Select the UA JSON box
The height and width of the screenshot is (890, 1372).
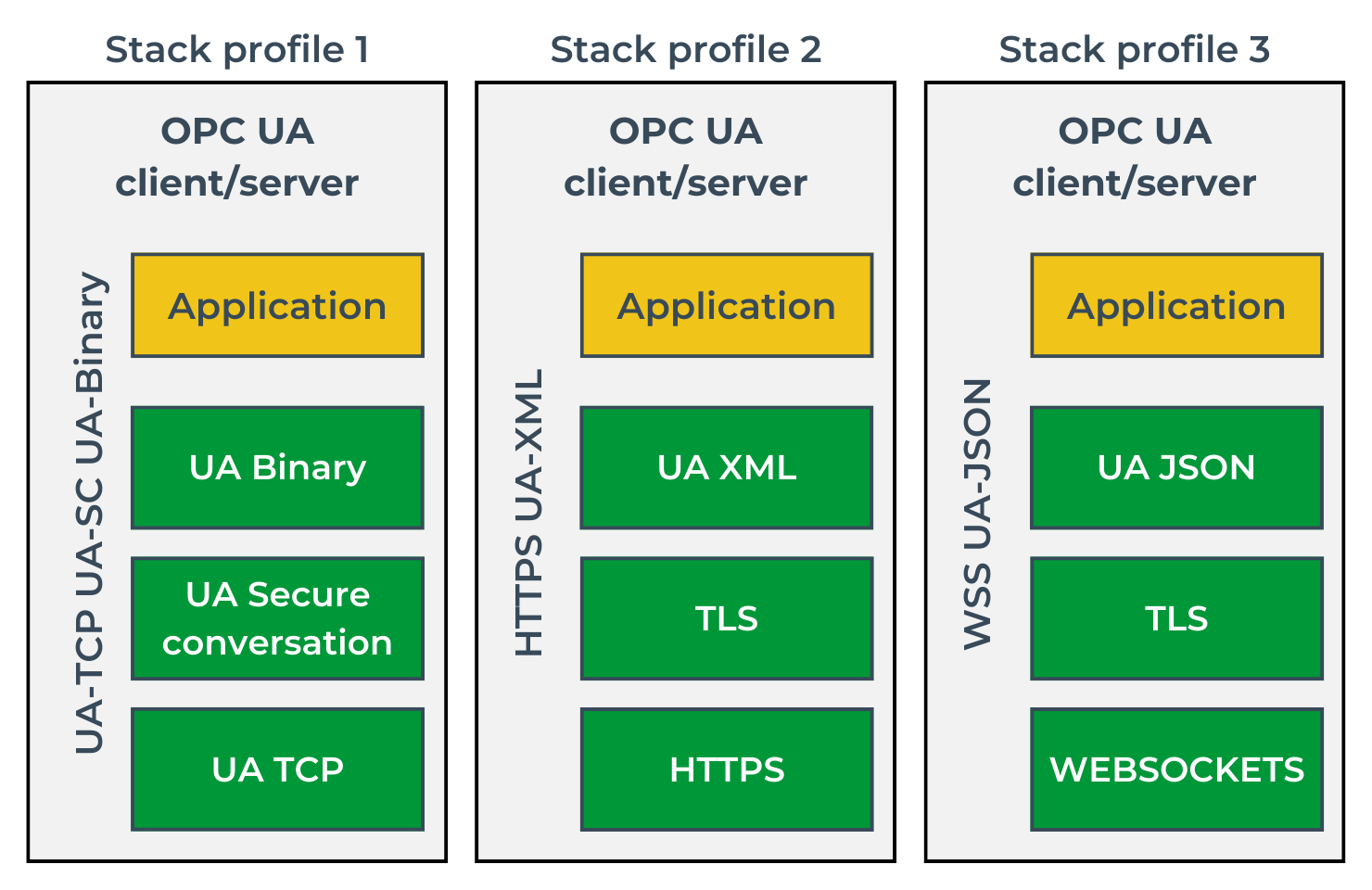[1175, 467]
